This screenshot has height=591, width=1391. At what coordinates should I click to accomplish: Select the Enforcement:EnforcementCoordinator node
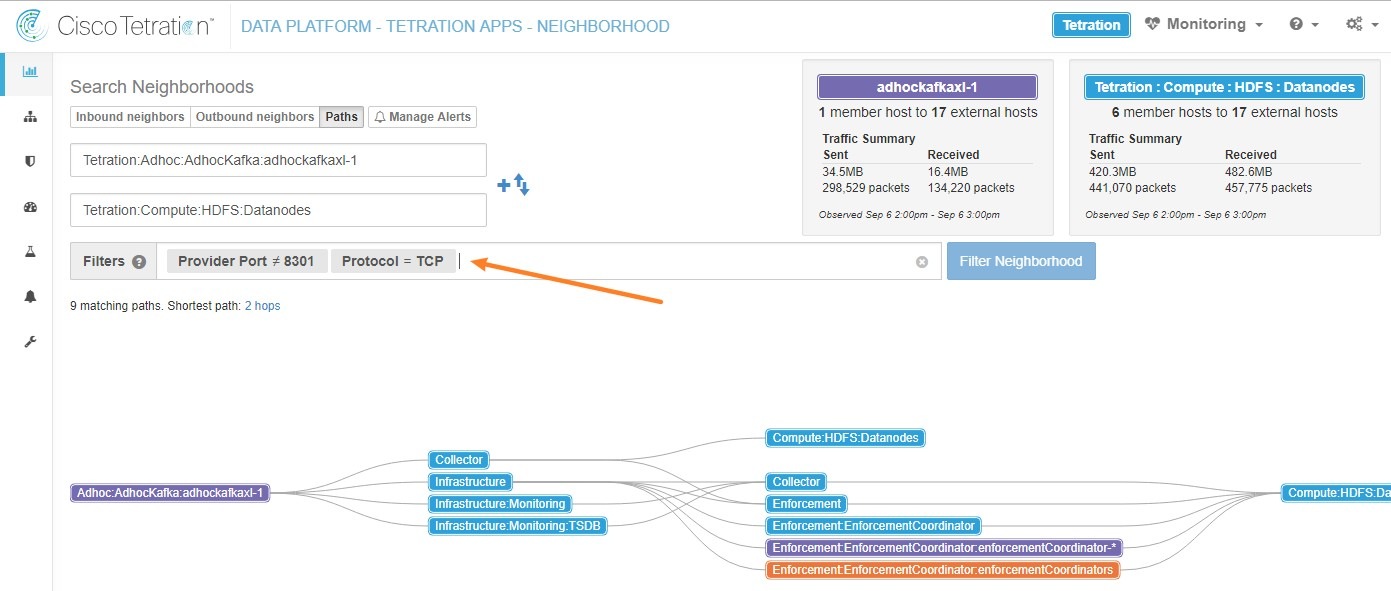[874, 526]
